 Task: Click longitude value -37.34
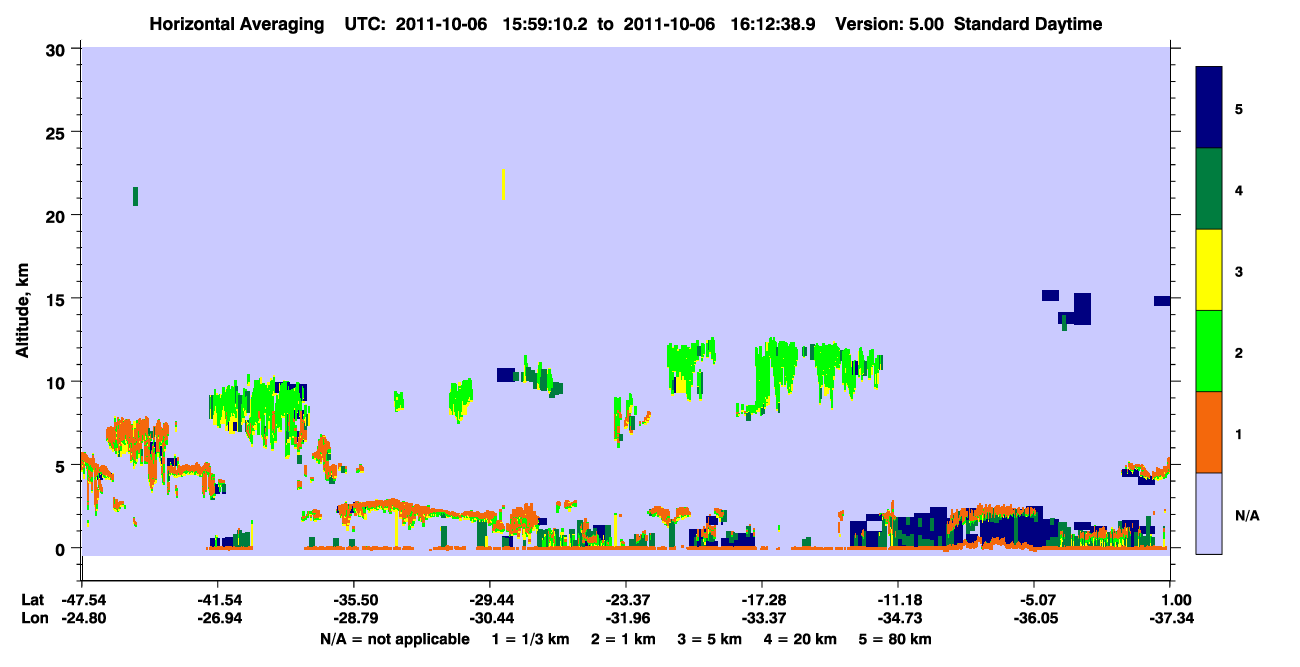click(1171, 619)
